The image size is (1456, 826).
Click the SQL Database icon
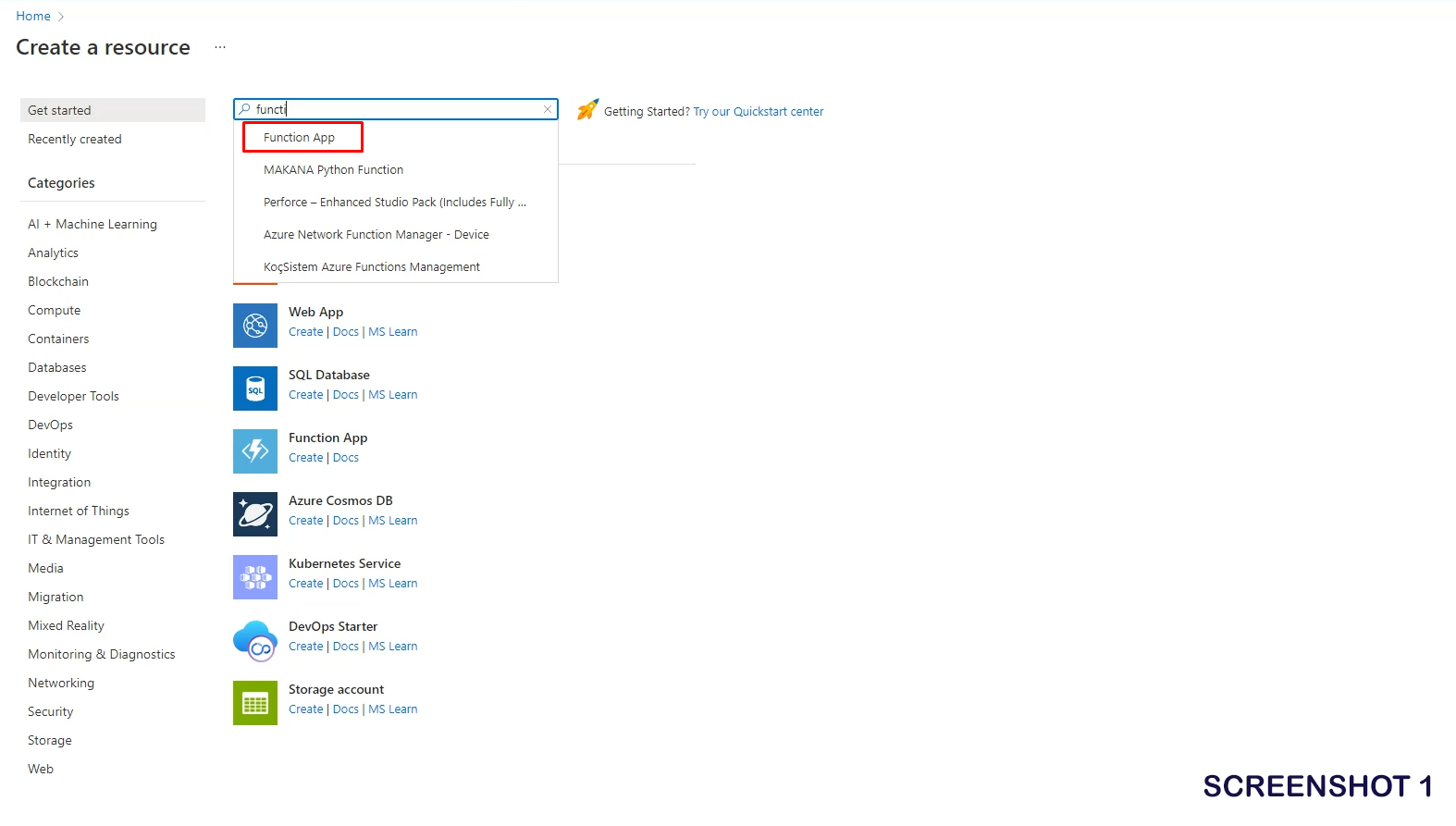[255, 388]
